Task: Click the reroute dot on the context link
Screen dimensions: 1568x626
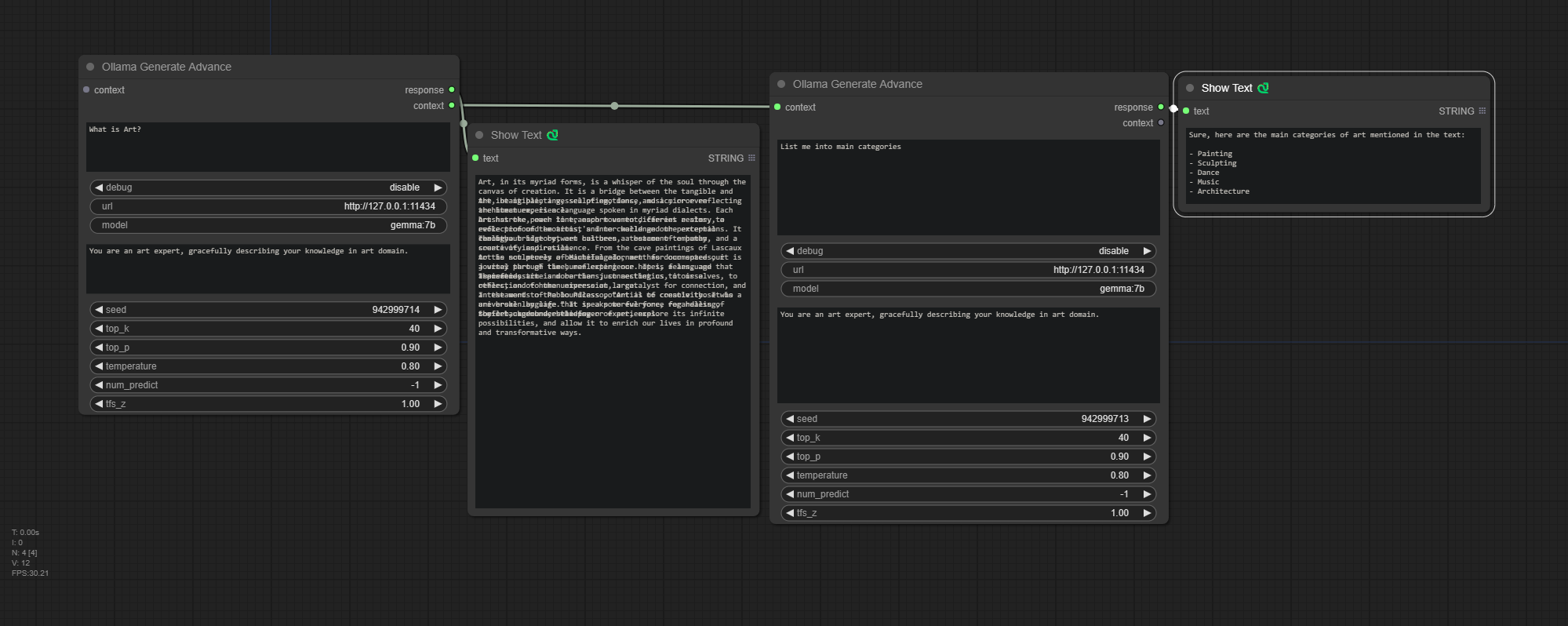Action: pyautogui.click(x=614, y=106)
